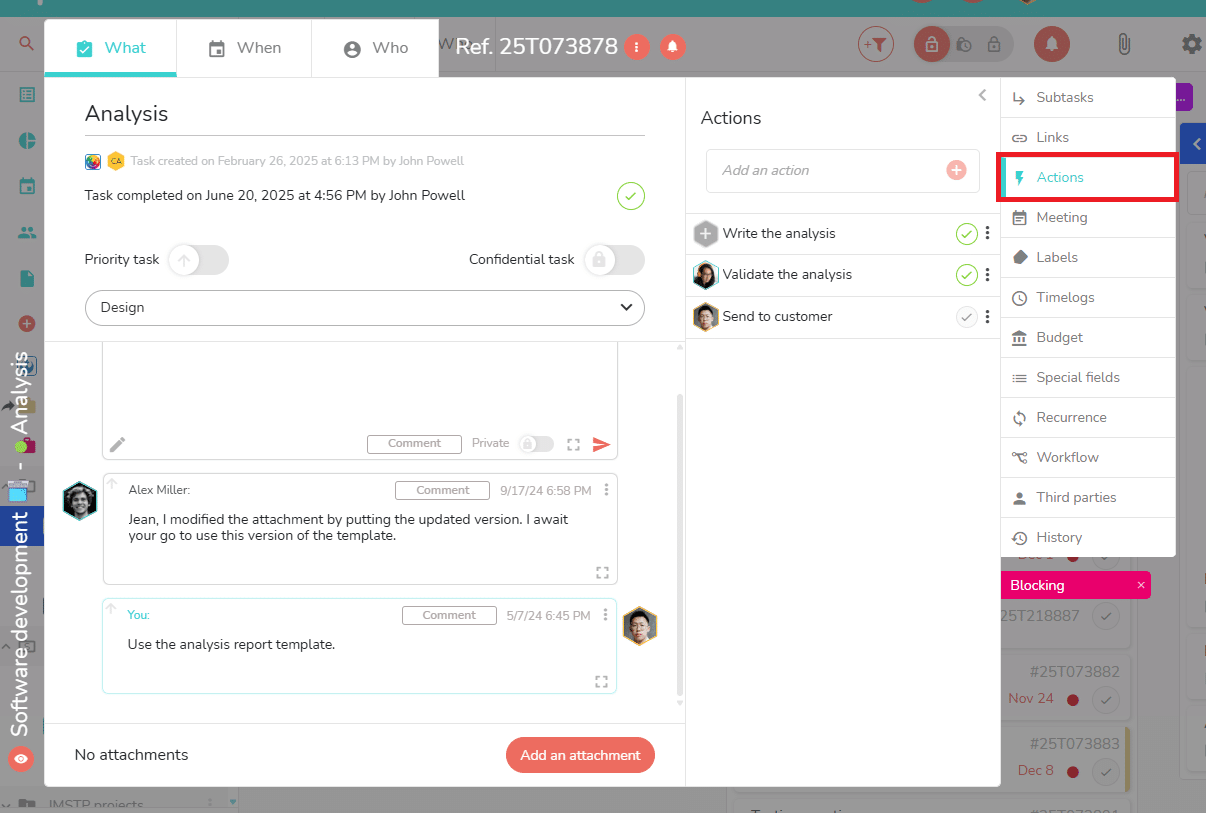This screenshot has width=1206, height=813.
Task: View attachments using the paperclip icon
Action: click(x=1123, y=44)
